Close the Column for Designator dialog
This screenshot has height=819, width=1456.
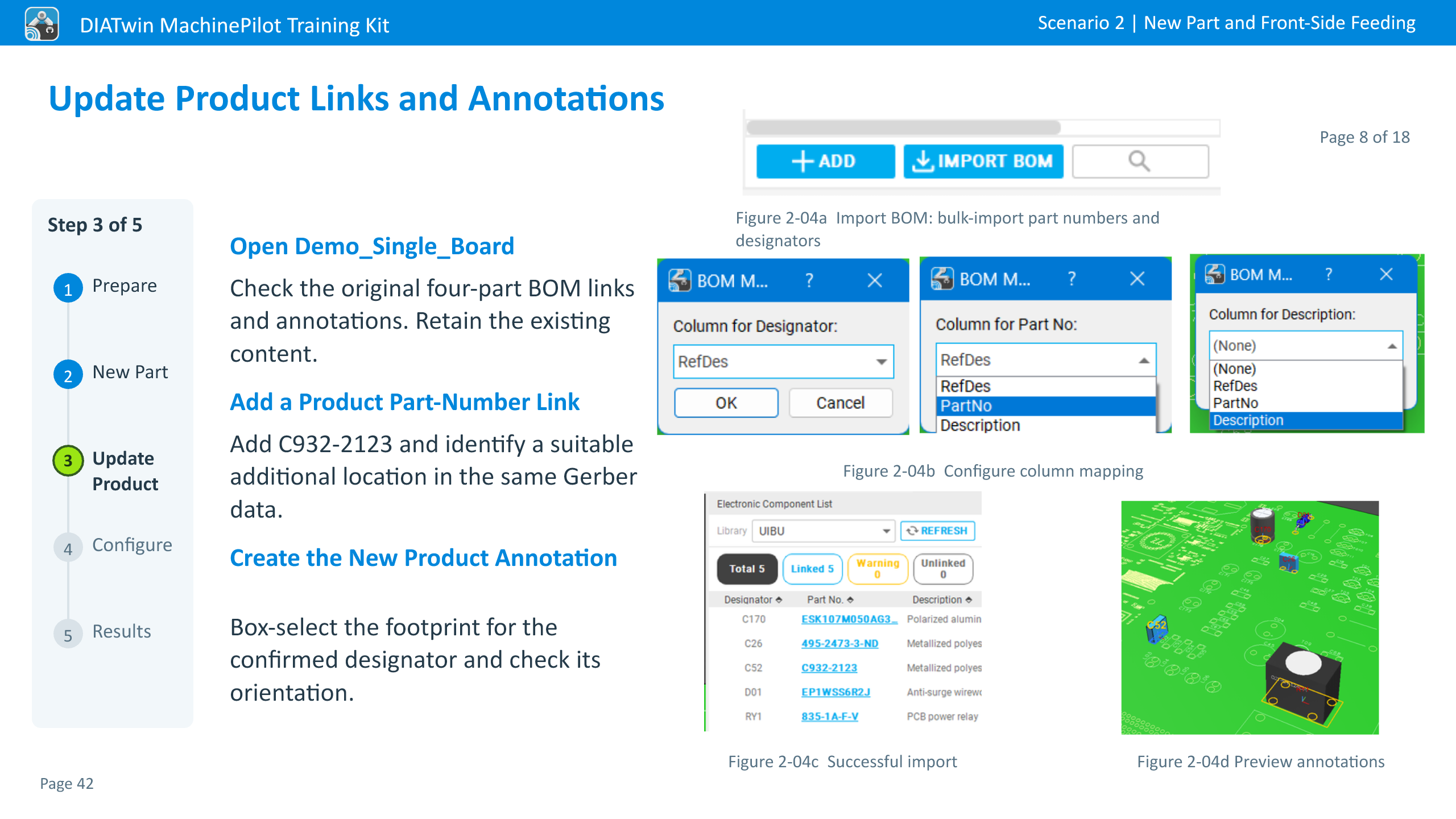[875, 280]
